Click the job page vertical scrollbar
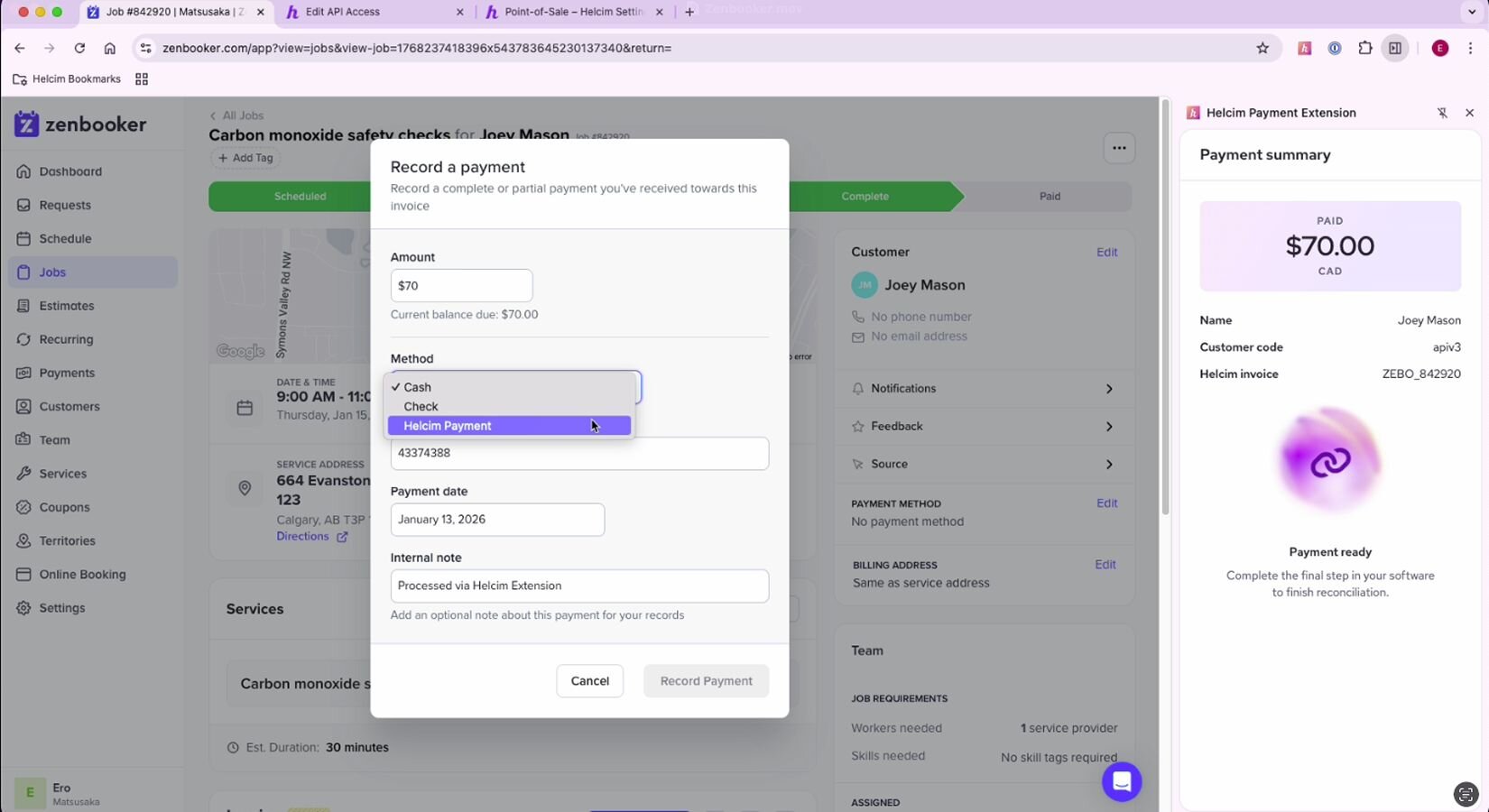The image size is (1489, 812). (1165, 307)
